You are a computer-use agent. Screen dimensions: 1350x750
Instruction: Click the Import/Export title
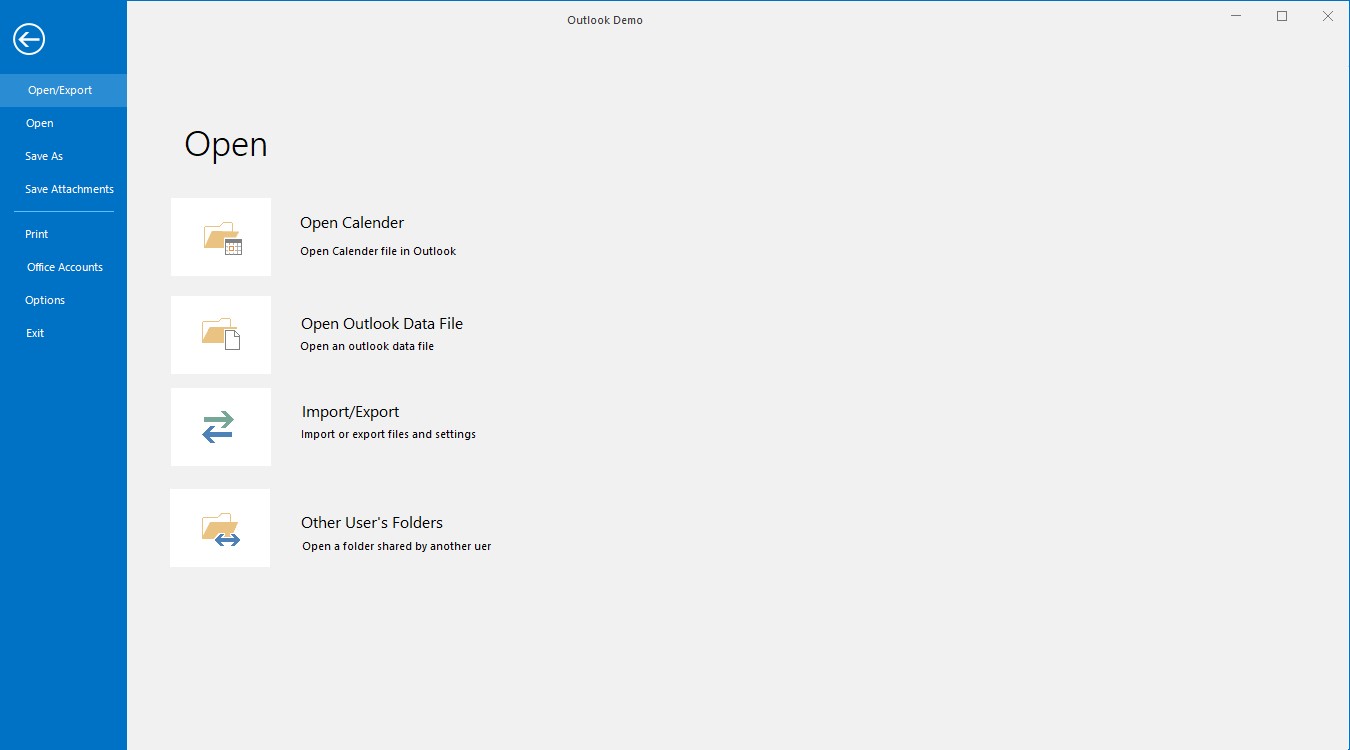pos(350,412)
